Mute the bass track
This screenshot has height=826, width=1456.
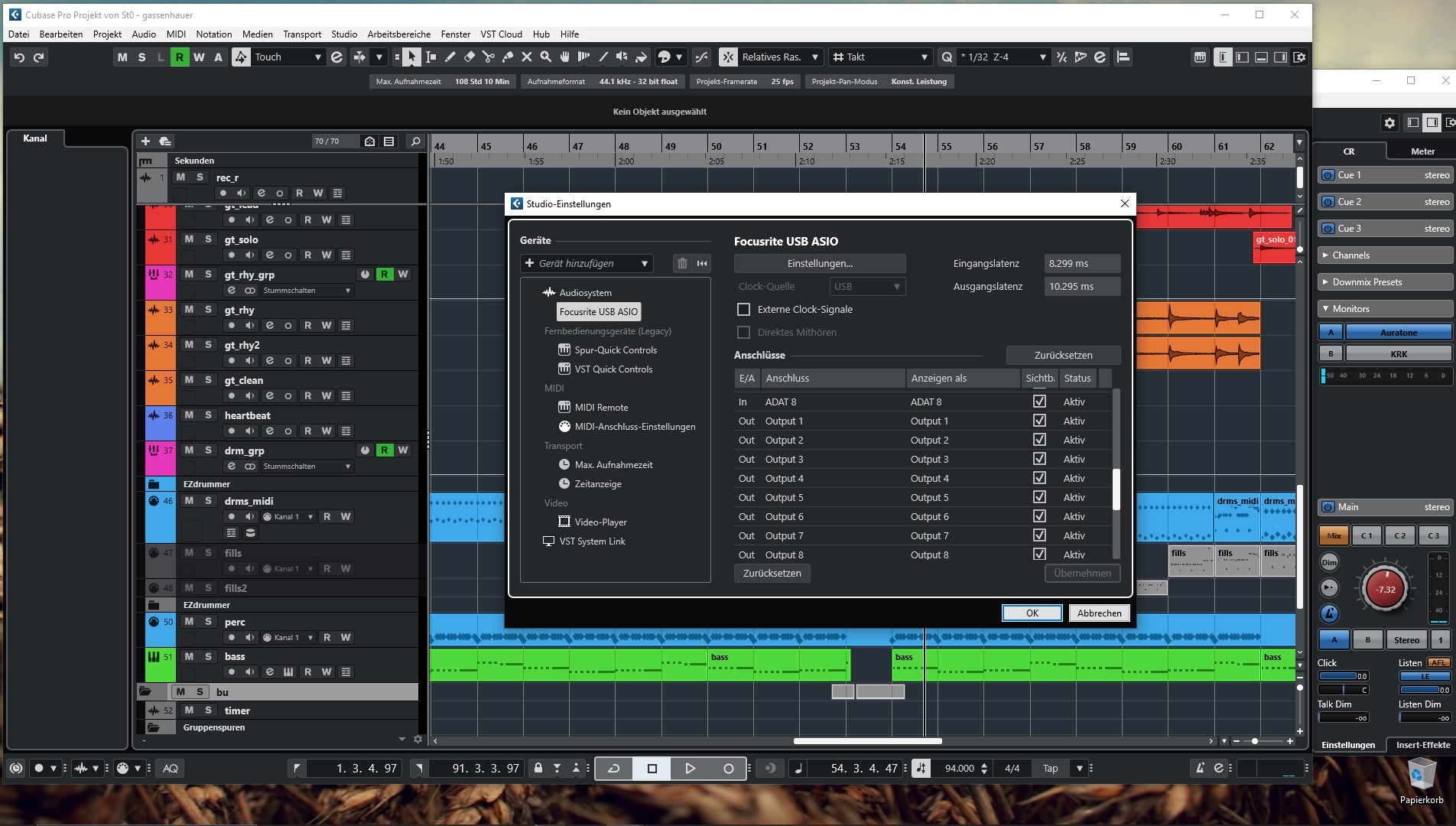[189, 657]
